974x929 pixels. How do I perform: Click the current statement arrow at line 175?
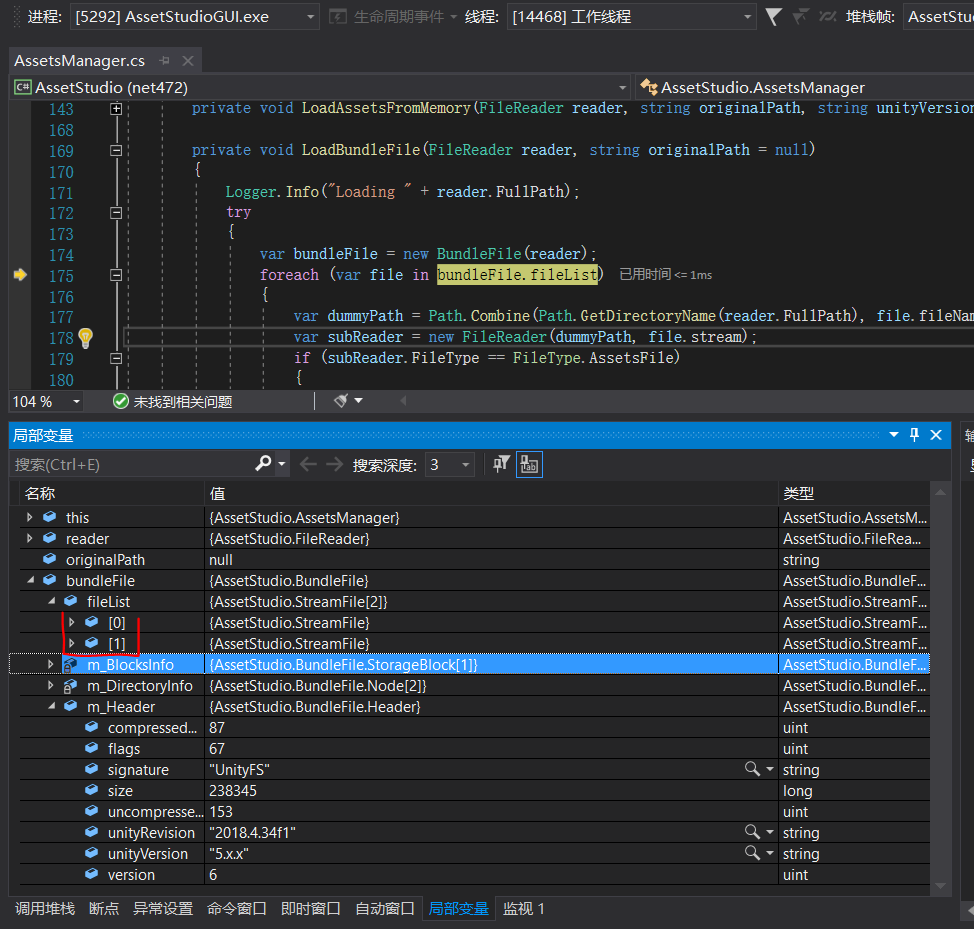coord(20,274)
